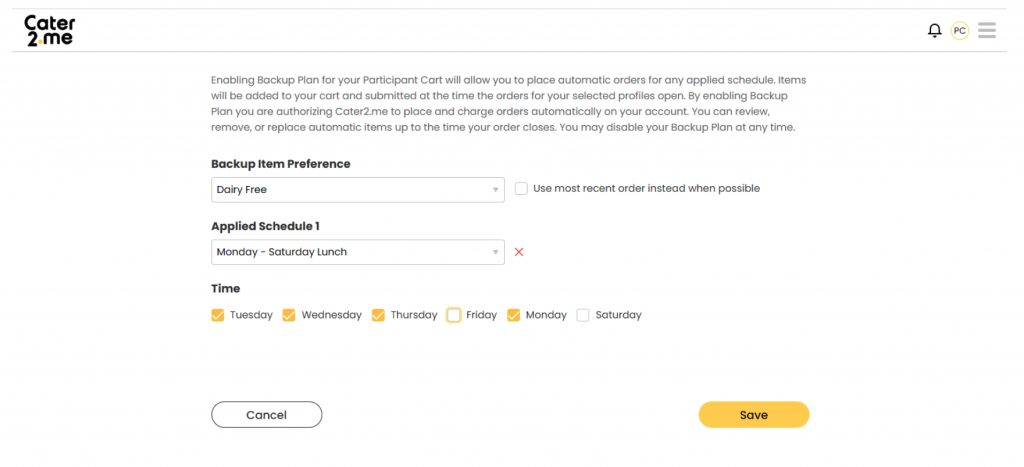Enable the Saturday checkbox
The height and width of the screenshot is (467, 1024).
[x=583, y=315]
